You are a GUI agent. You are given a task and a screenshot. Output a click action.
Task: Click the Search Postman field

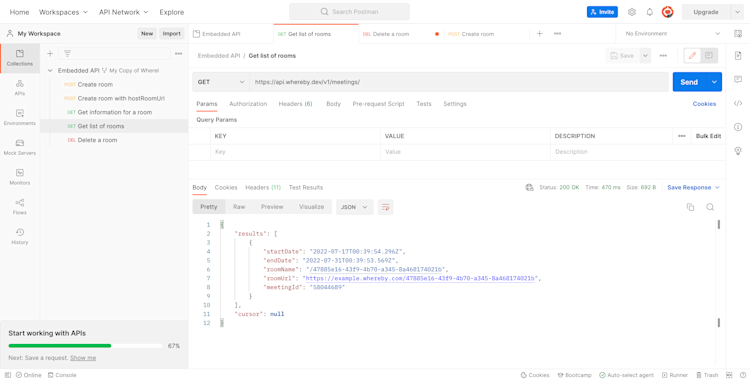pos(349,12)
